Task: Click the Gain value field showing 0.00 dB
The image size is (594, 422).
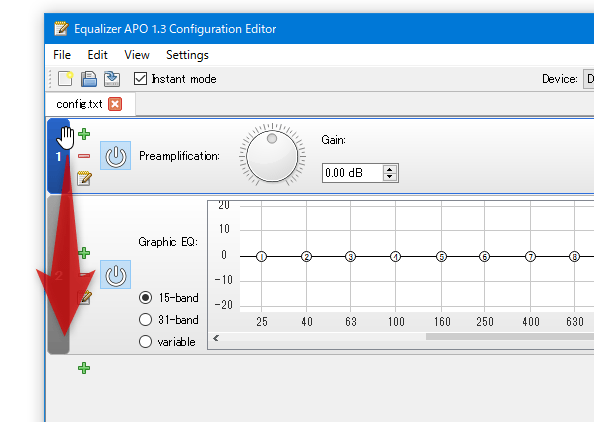Action: (x=352, y=173)
